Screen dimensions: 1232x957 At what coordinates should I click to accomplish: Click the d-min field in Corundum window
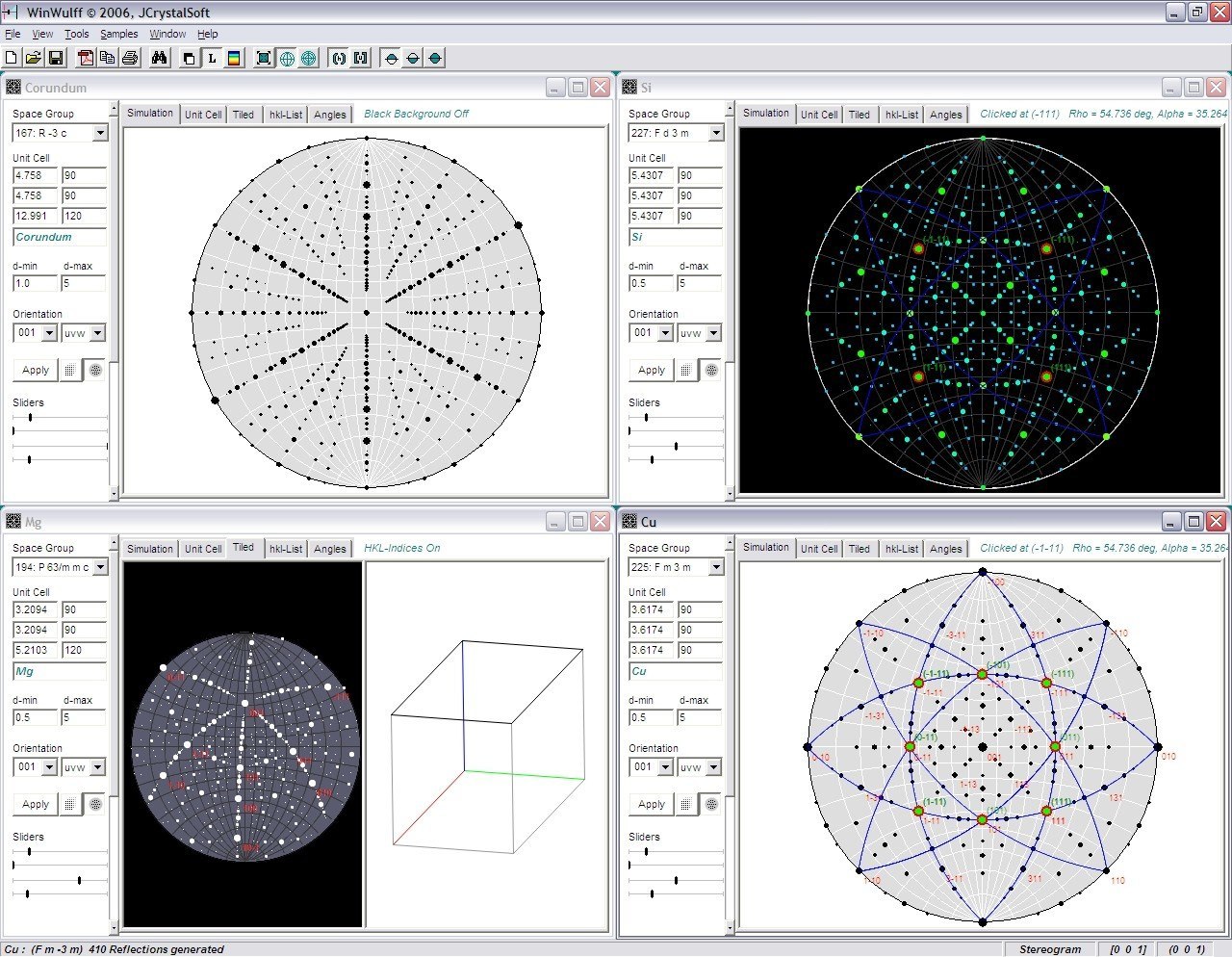(36, 283)
